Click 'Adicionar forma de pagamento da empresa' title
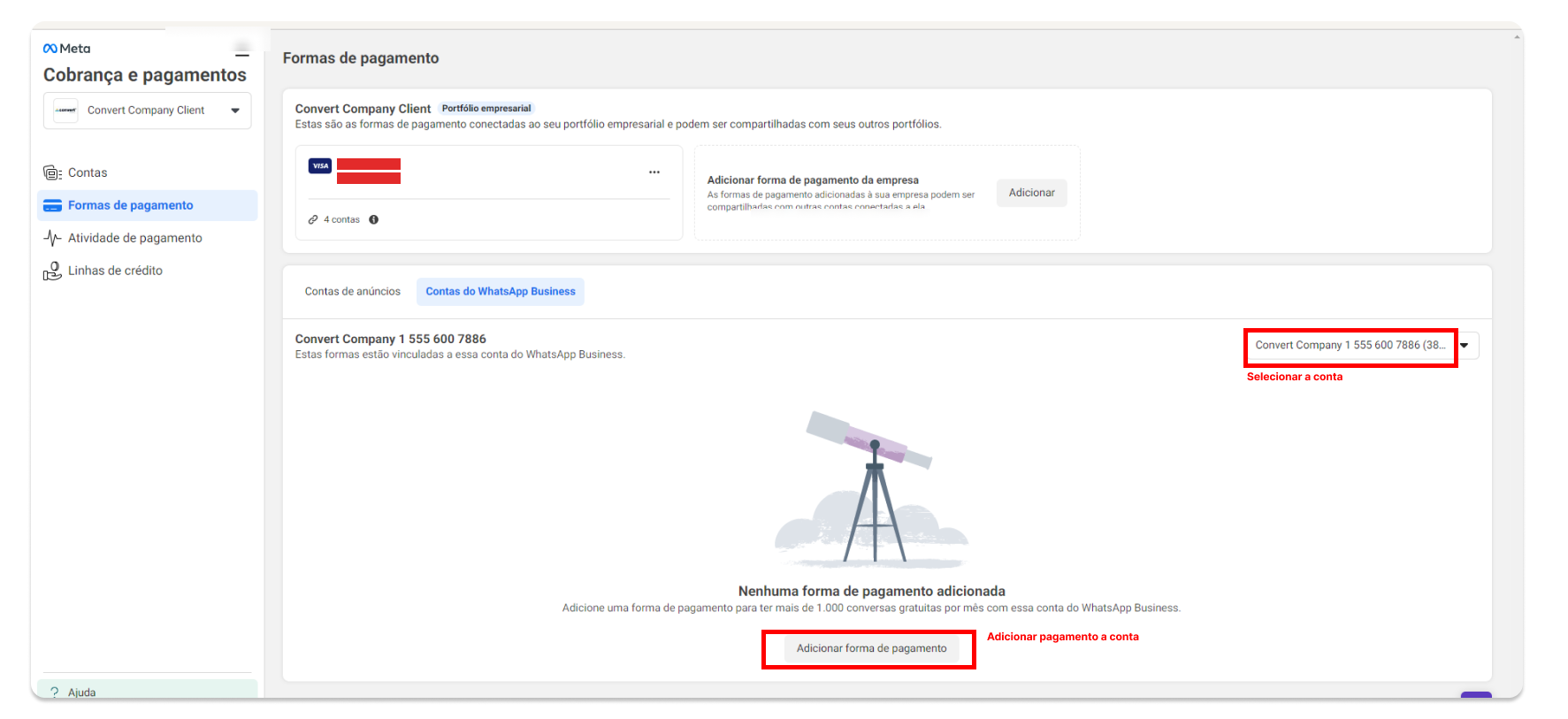This screenshot has width=1568, height=719. (x=813, y=180)
